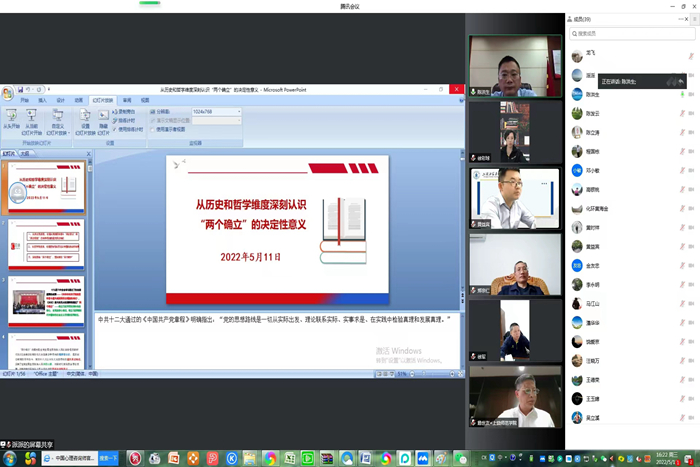700x467 pixels.
Task: Toggle green microphone icon in 陈洪生 row
Action: coord(682,94)
